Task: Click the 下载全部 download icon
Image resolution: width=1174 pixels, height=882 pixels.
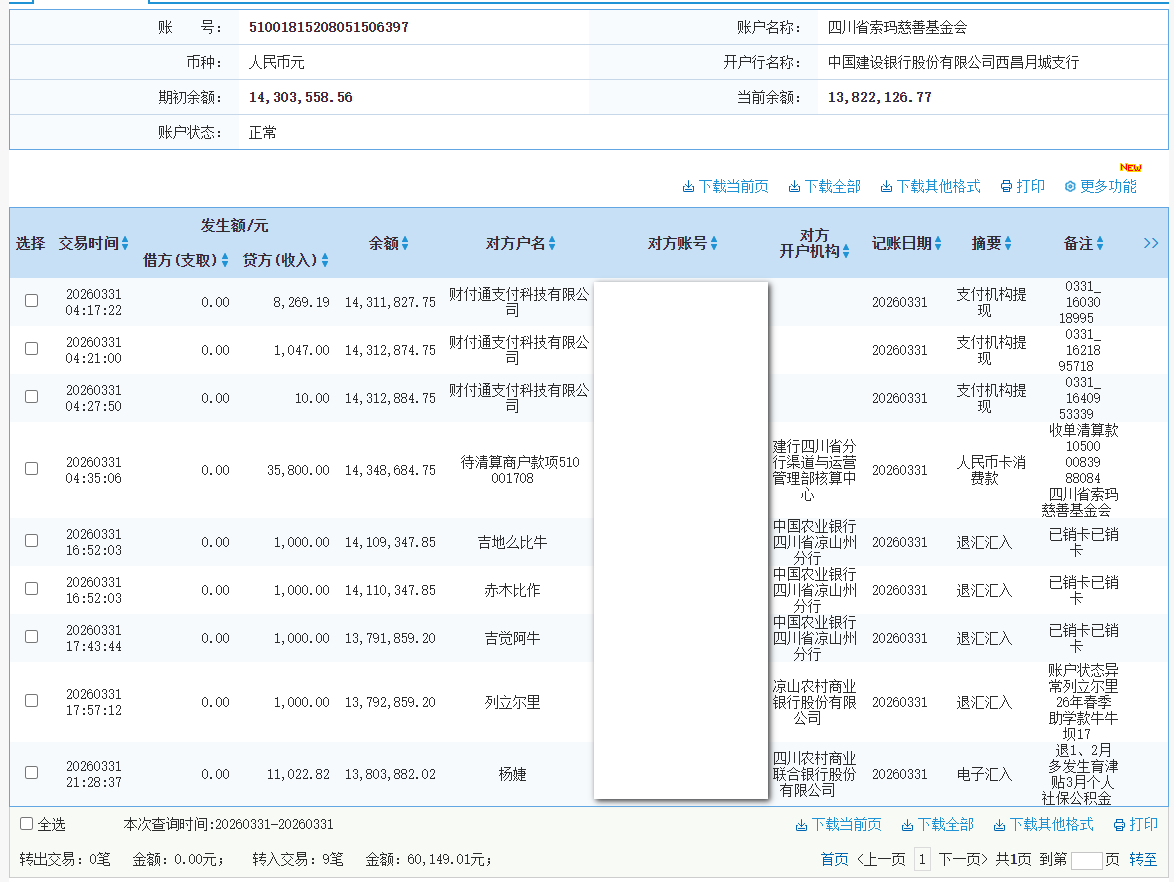Action: [x=794, y=186]
